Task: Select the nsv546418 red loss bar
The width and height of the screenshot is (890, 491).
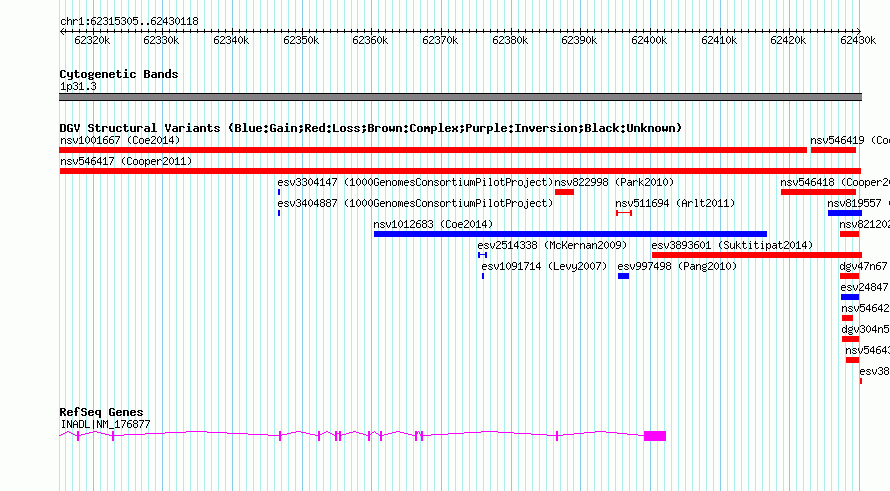Action: point(818,192)
